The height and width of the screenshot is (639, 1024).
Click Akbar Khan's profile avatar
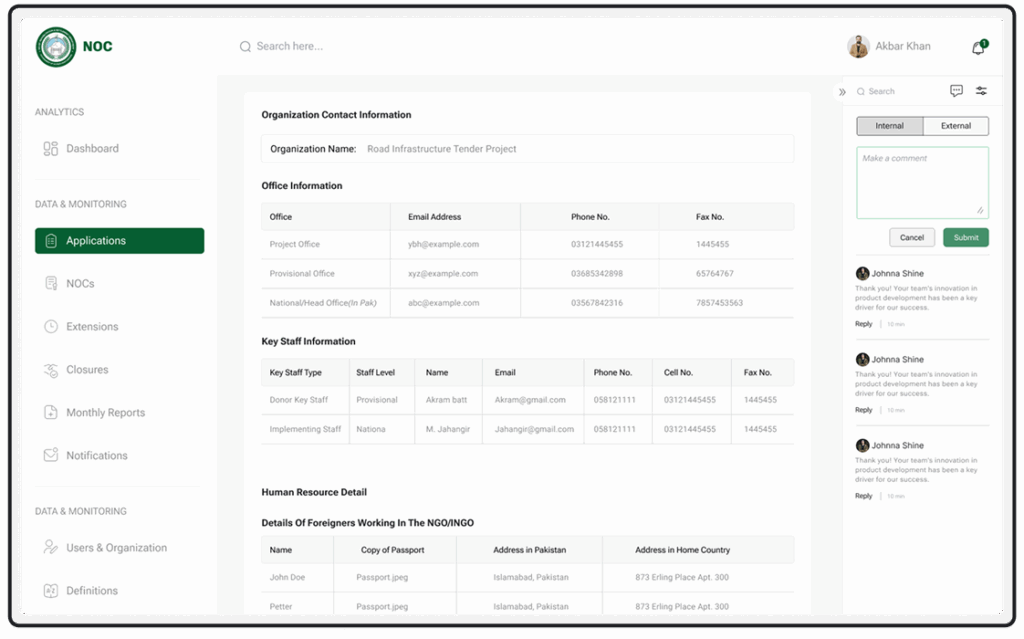tap(858, 47)
